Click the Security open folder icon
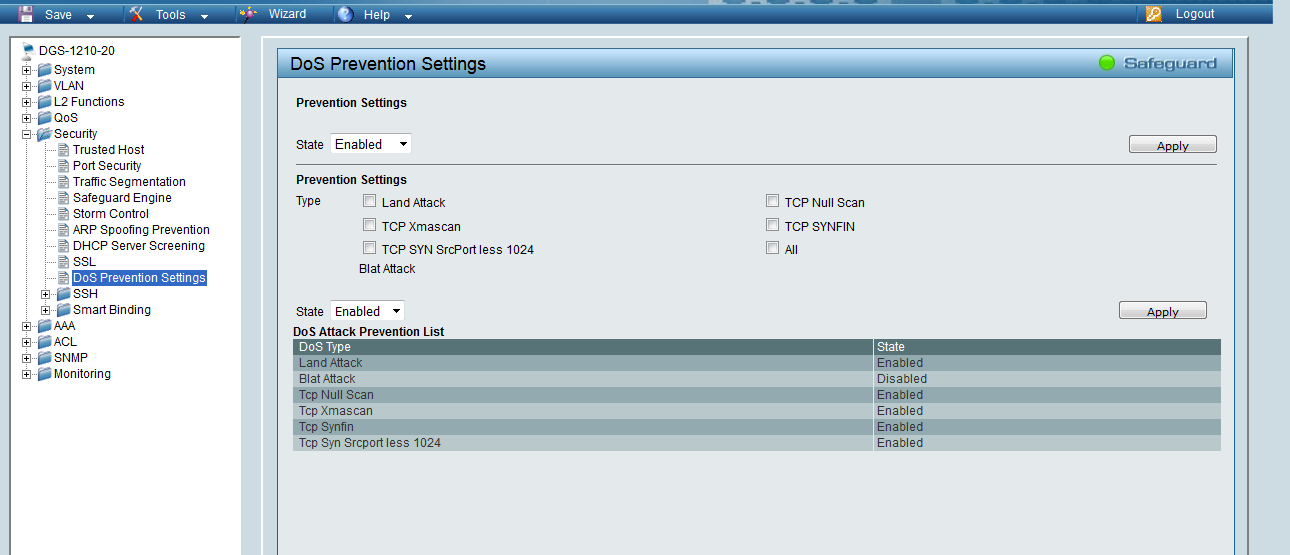The image size is (1290, 555). pyautogui.click(x=44, y=134)
